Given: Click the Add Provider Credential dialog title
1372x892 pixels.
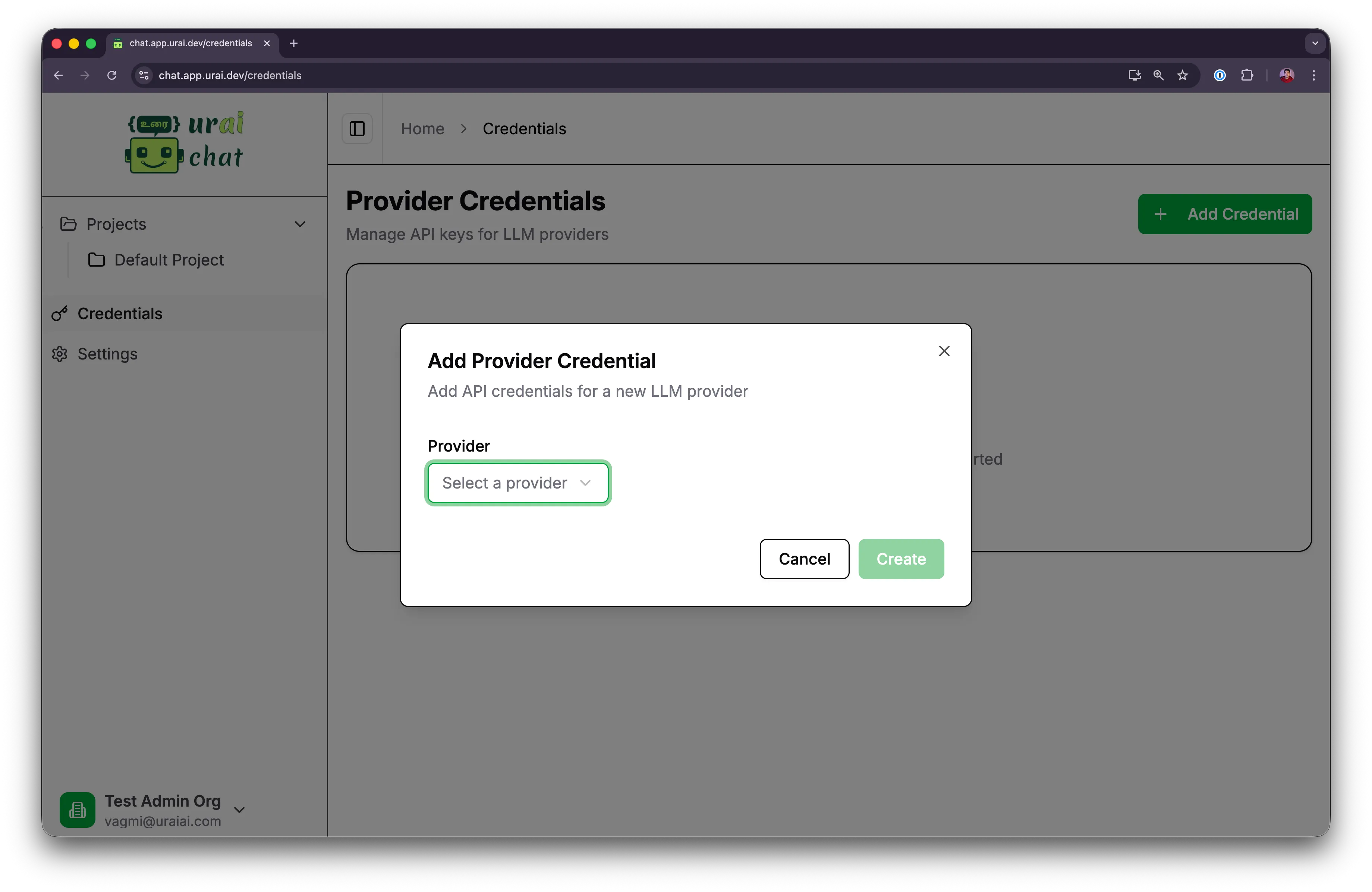Looking at the screenshot, I should (541, 361).
